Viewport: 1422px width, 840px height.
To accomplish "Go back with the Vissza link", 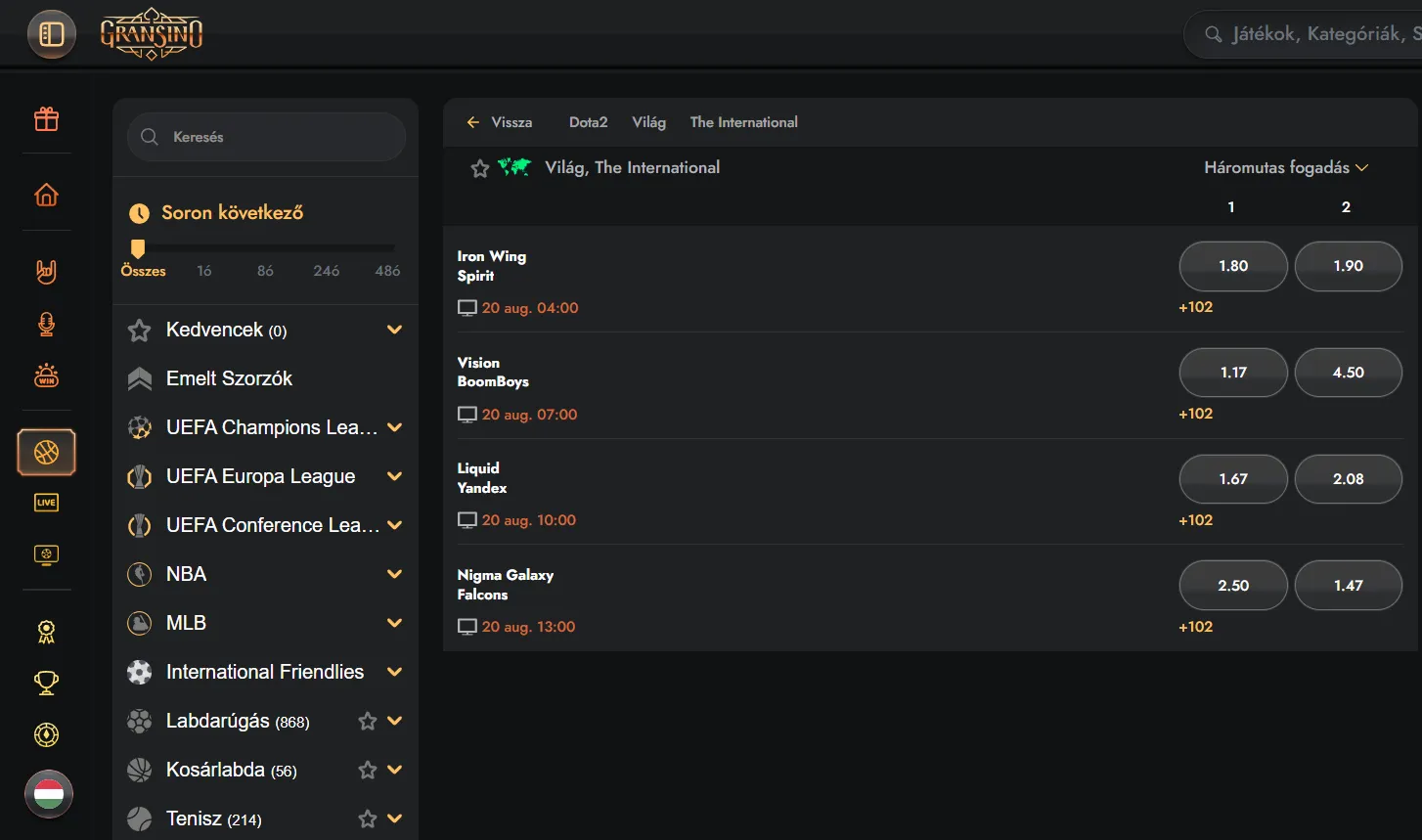I will [500, 122].
